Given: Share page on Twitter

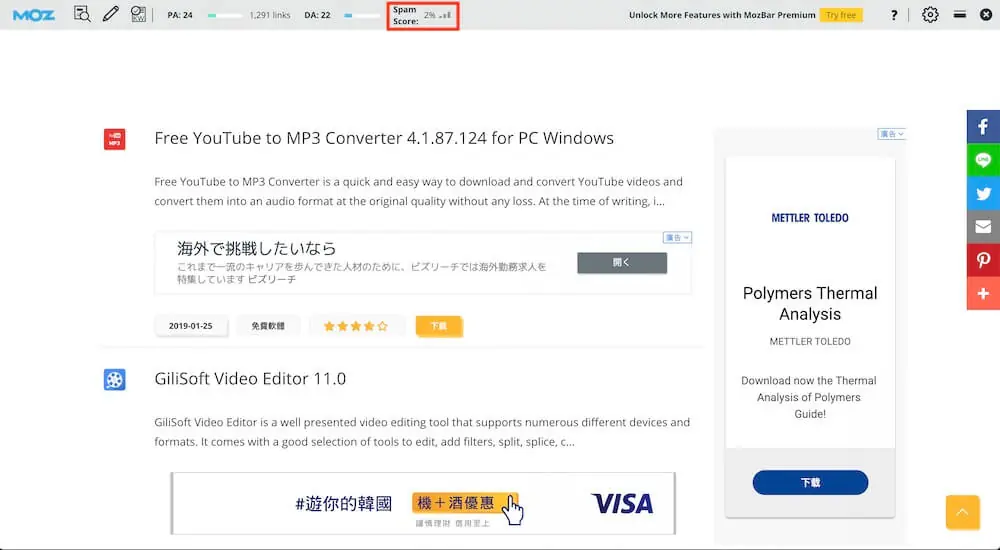Looking at the screenshot, I should click(x=983, y=193).
